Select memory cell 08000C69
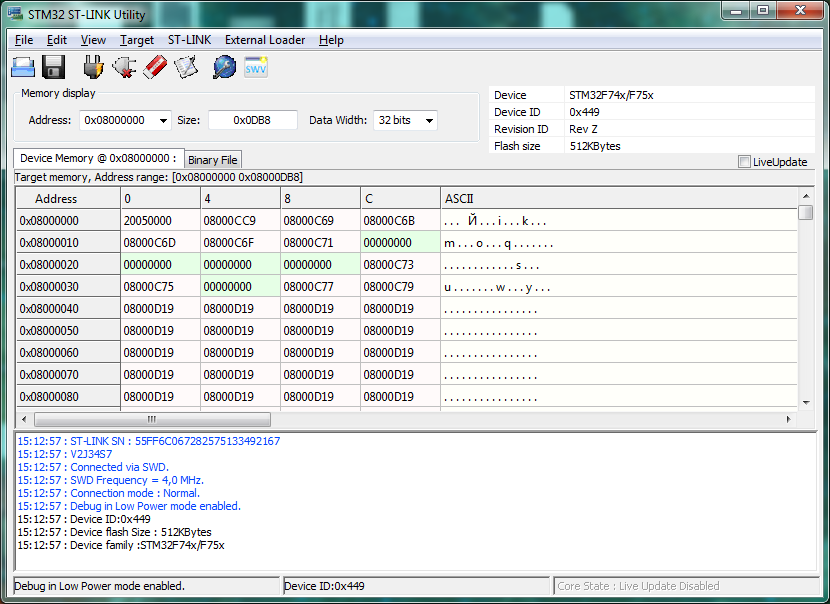This screenshot has height=604, width=830. pos(320,221)
